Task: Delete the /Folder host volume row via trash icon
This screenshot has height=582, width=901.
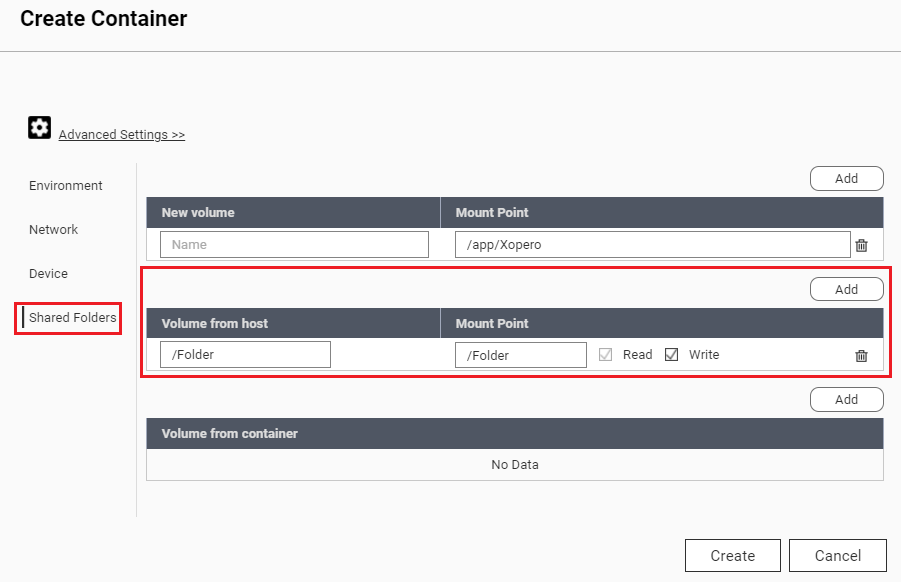Action: click(862, 354)
